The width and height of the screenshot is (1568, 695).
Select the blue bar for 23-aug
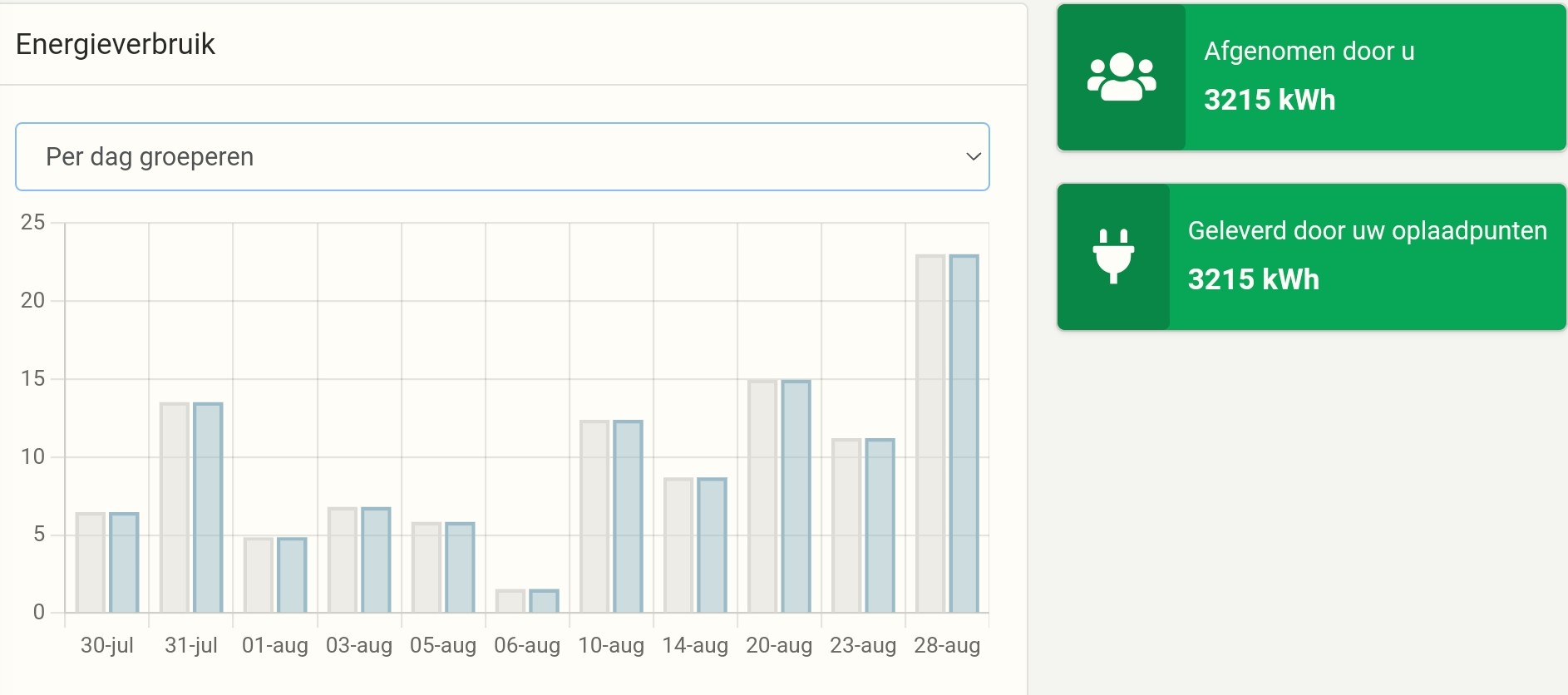[880, 525]
